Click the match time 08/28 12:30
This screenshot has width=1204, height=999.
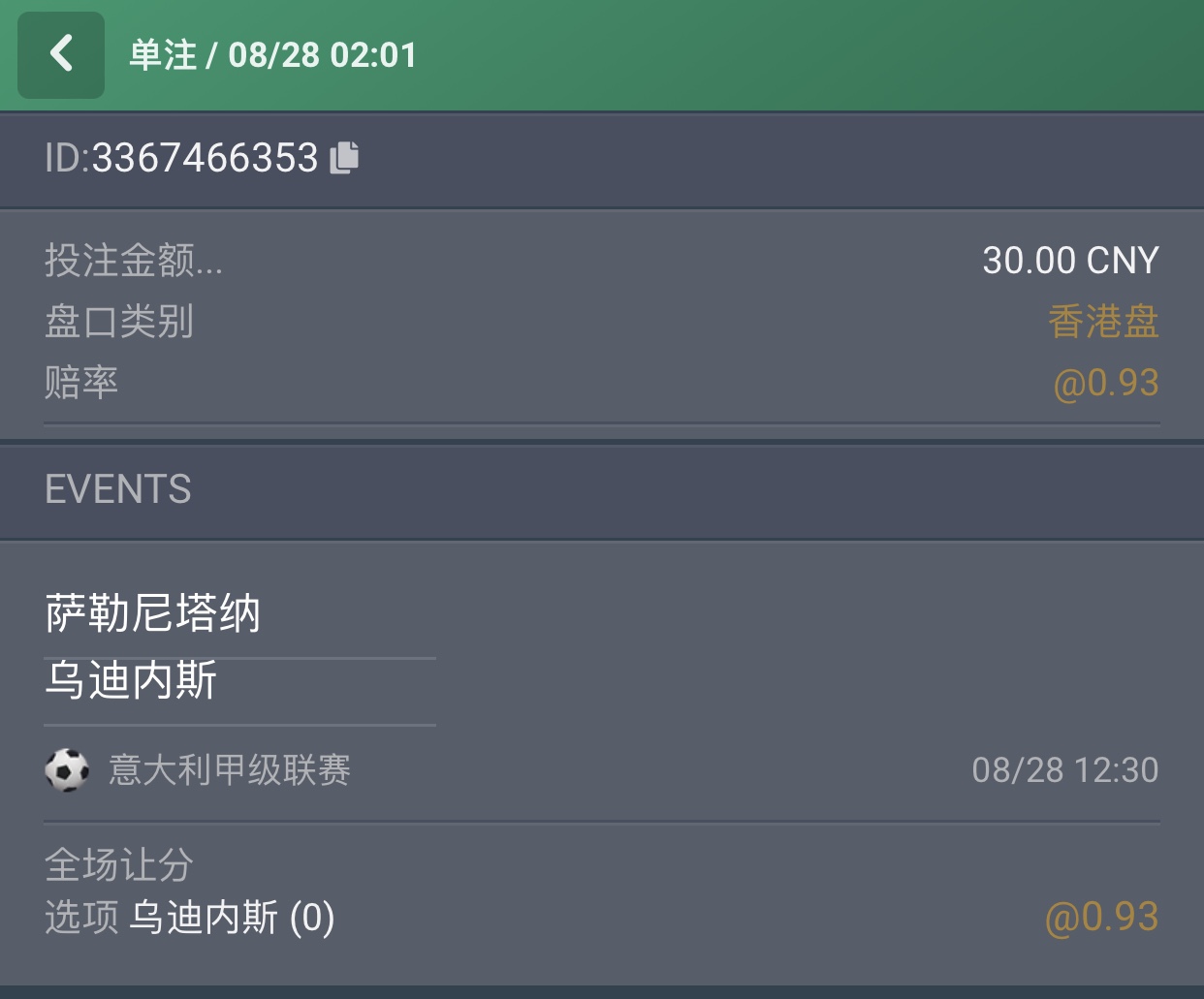click(x=1064, y=770)
